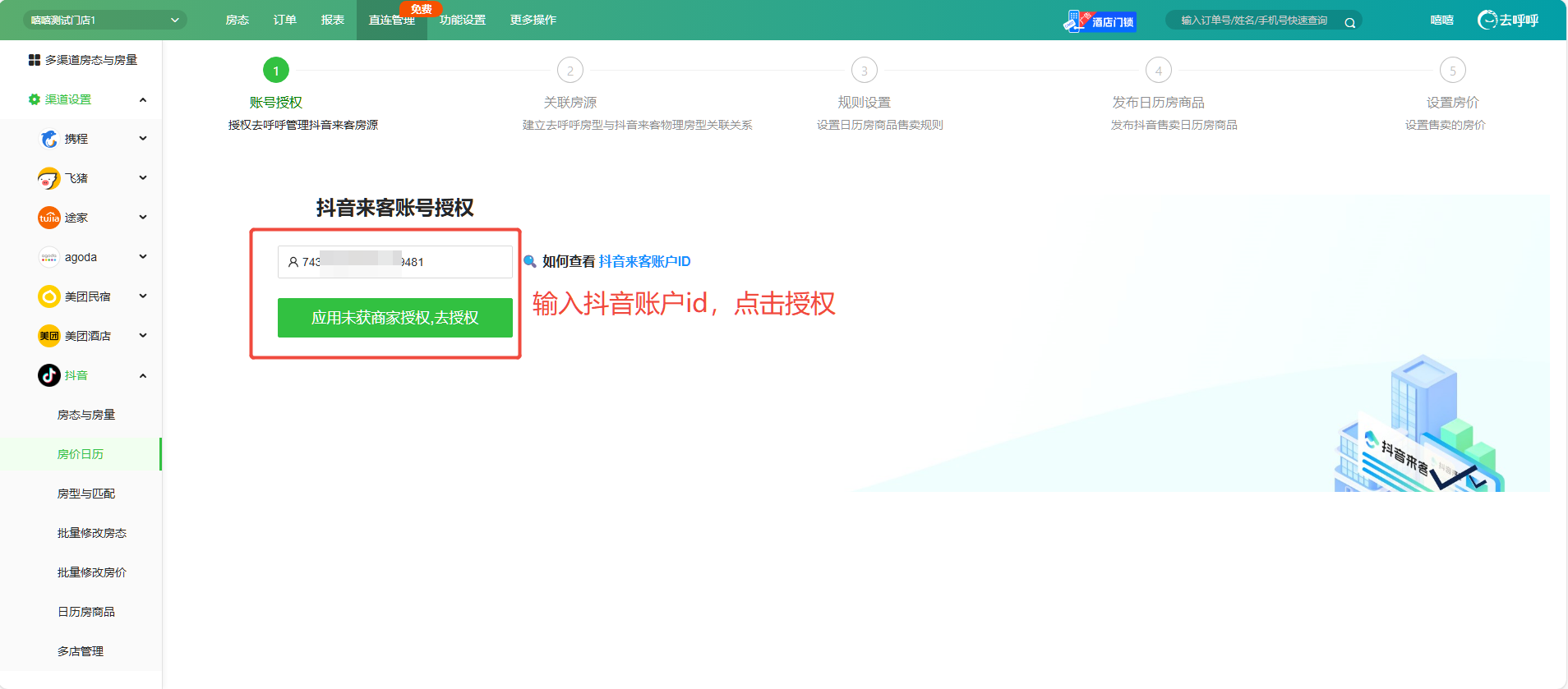Image resolution: width=1568 pixels, height=689 pixels.
Task: Collapse the 抖音 submenu arrow
Action: 143,376
